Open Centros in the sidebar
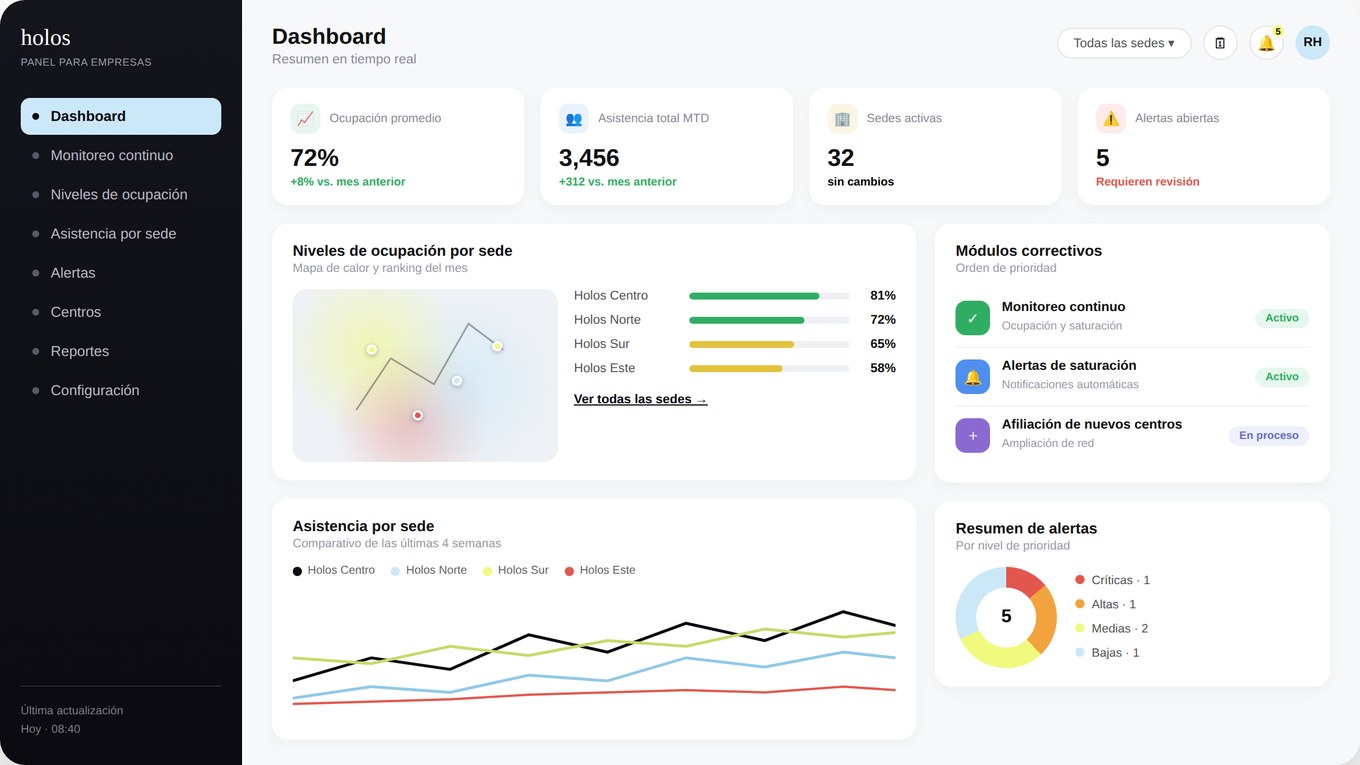Viewport: 1360px width, 765px height. coord(121,312)
